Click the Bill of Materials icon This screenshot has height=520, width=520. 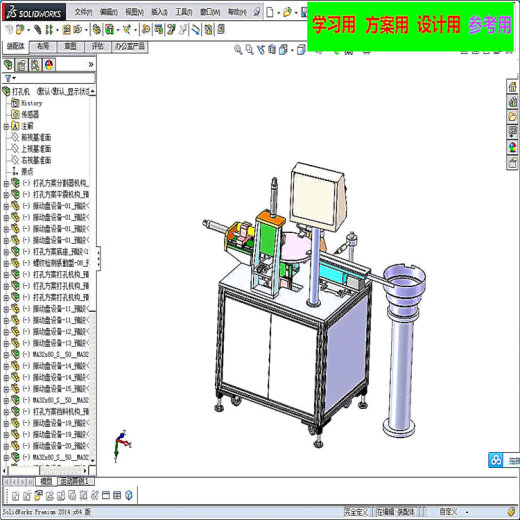[159, 30]
